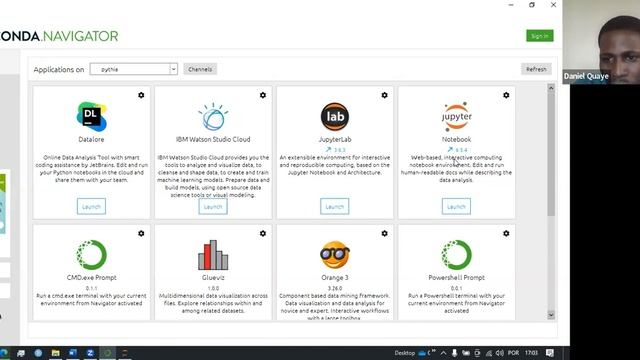The width and height of the screenshot is (640, 360).
Task: Click the Glueviz bar-chart icon
Action: (213, 255)
